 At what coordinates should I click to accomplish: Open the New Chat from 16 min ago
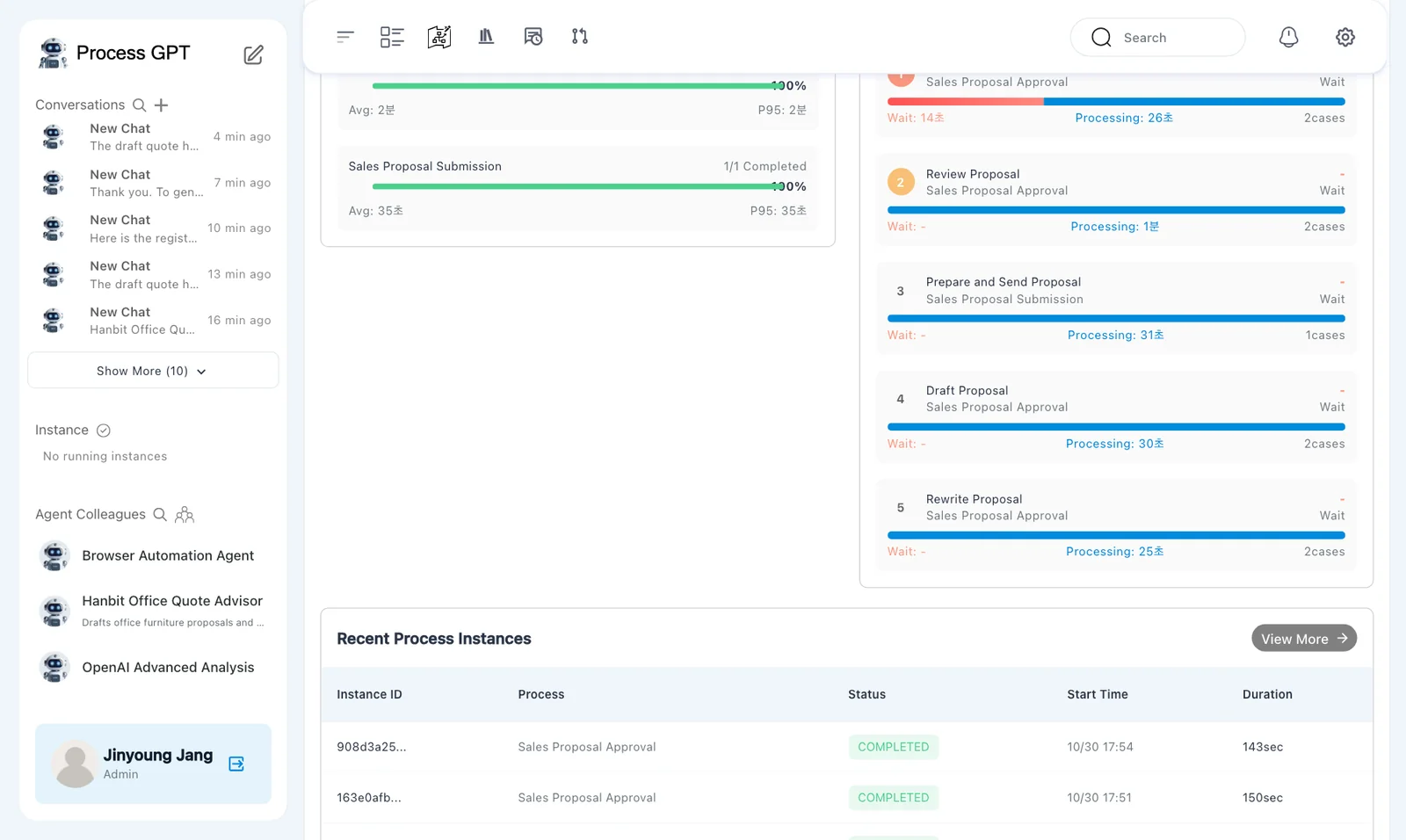[155, 321]
